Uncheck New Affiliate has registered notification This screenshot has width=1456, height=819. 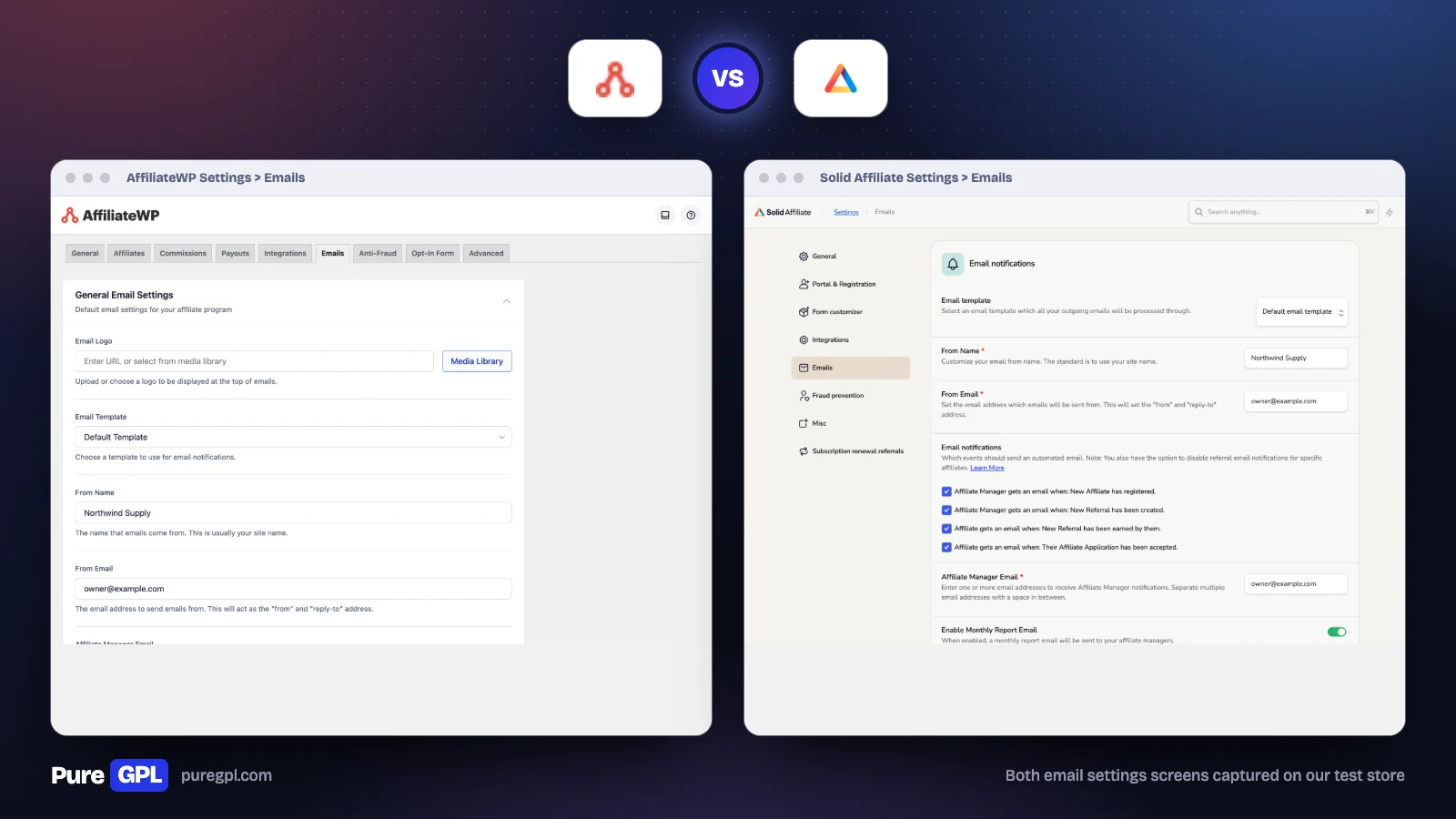tap(946, 491)
